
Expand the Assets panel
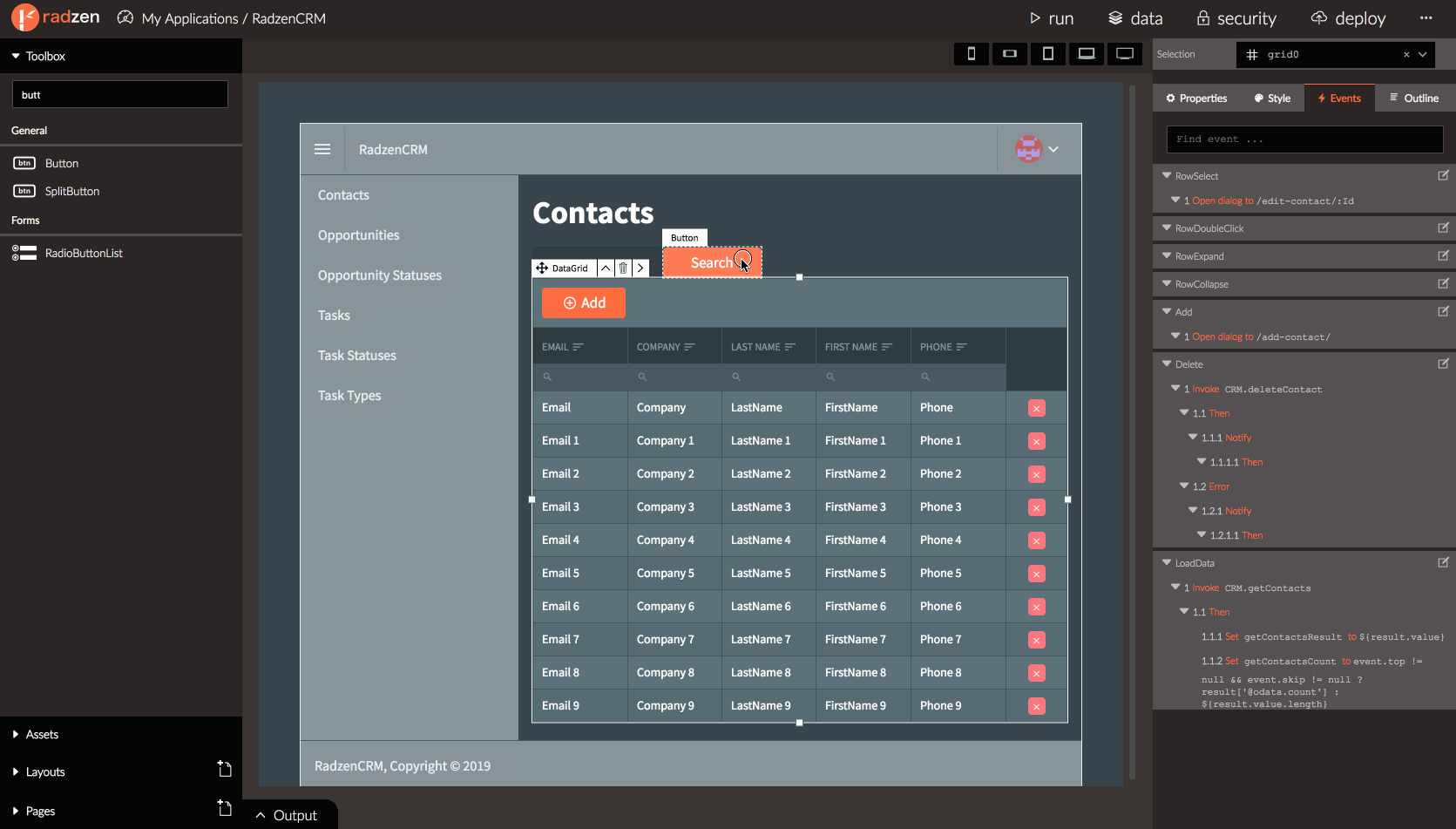(16, 735)
